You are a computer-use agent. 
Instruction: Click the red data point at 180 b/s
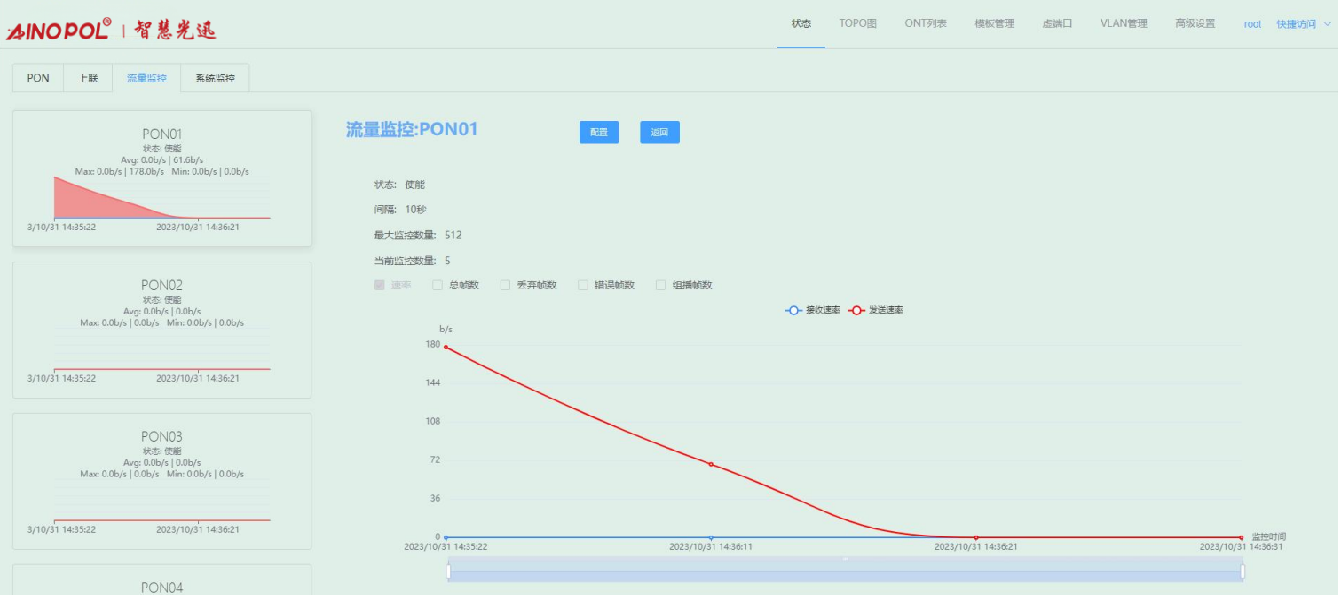(x=446, y=347)
